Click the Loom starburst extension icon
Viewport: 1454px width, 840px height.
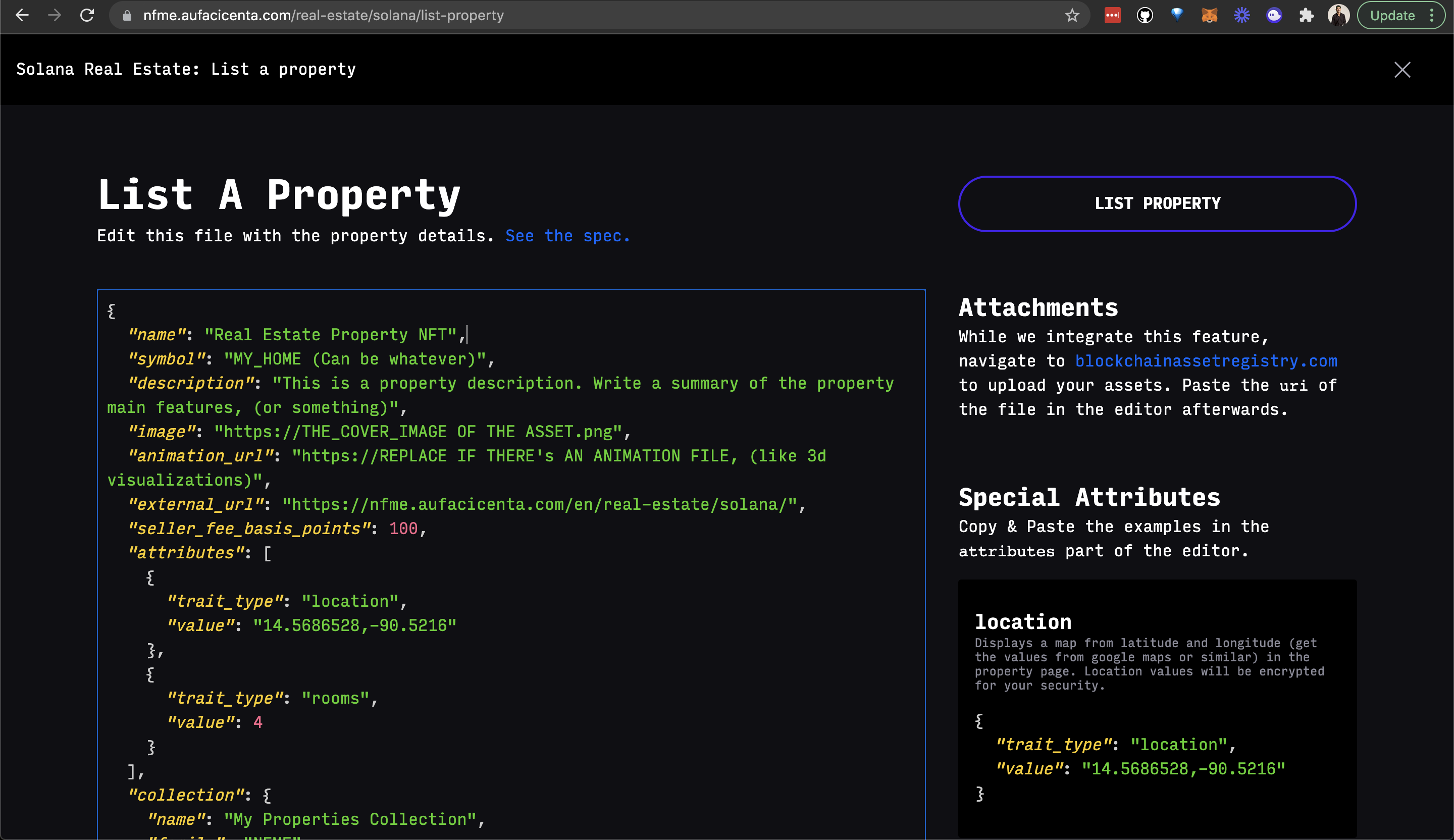(x=1241, y=16)
